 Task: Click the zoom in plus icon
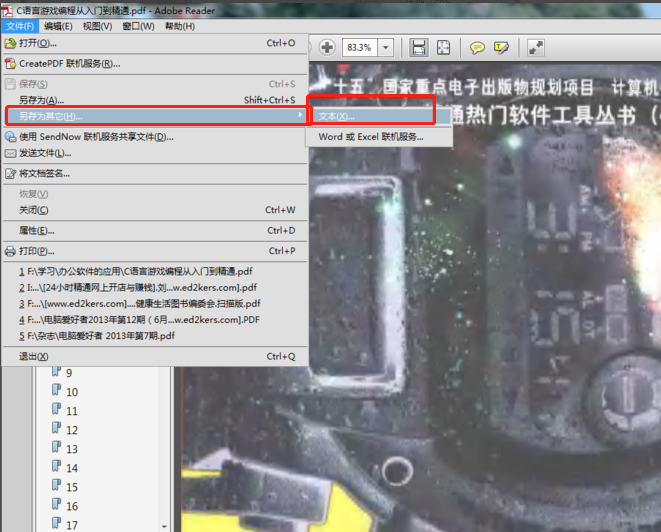click(327, 47)
